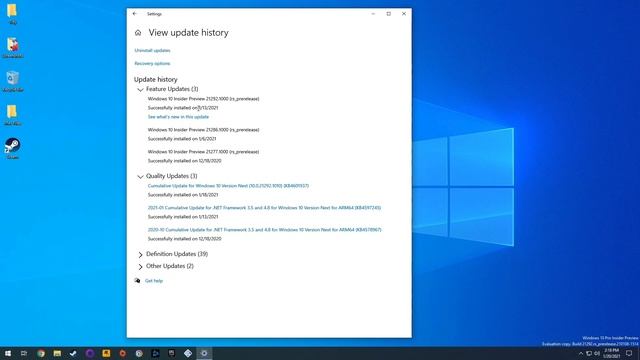
Task: Go back using the Settings back arrow
Action: point(135,14)
